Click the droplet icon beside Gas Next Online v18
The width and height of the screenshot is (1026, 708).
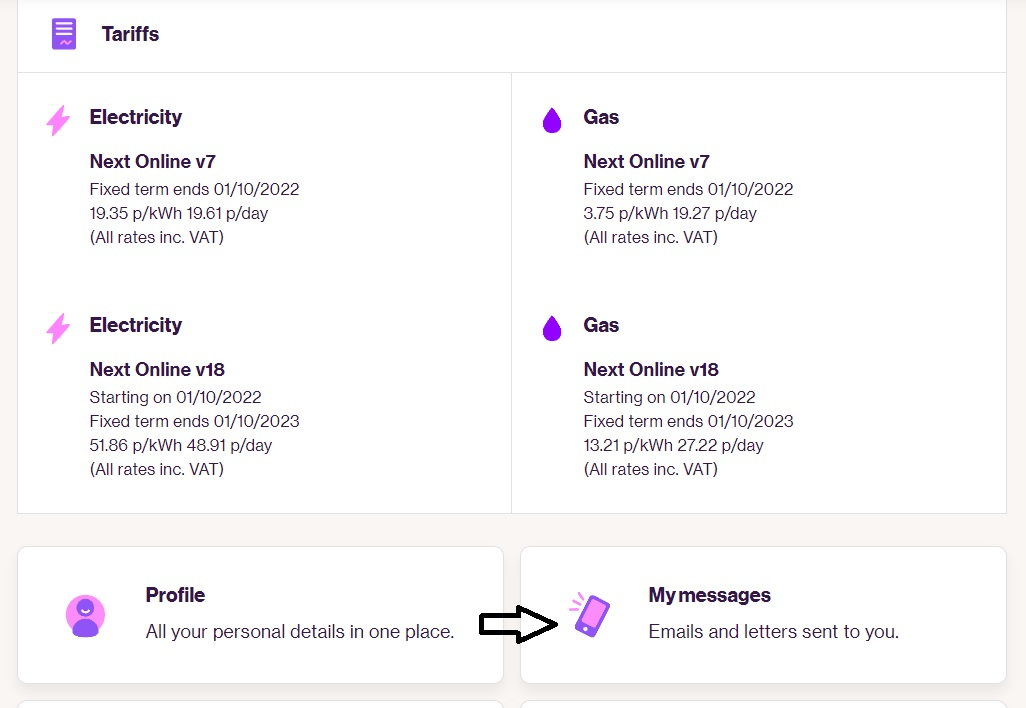tap(552, 328)
